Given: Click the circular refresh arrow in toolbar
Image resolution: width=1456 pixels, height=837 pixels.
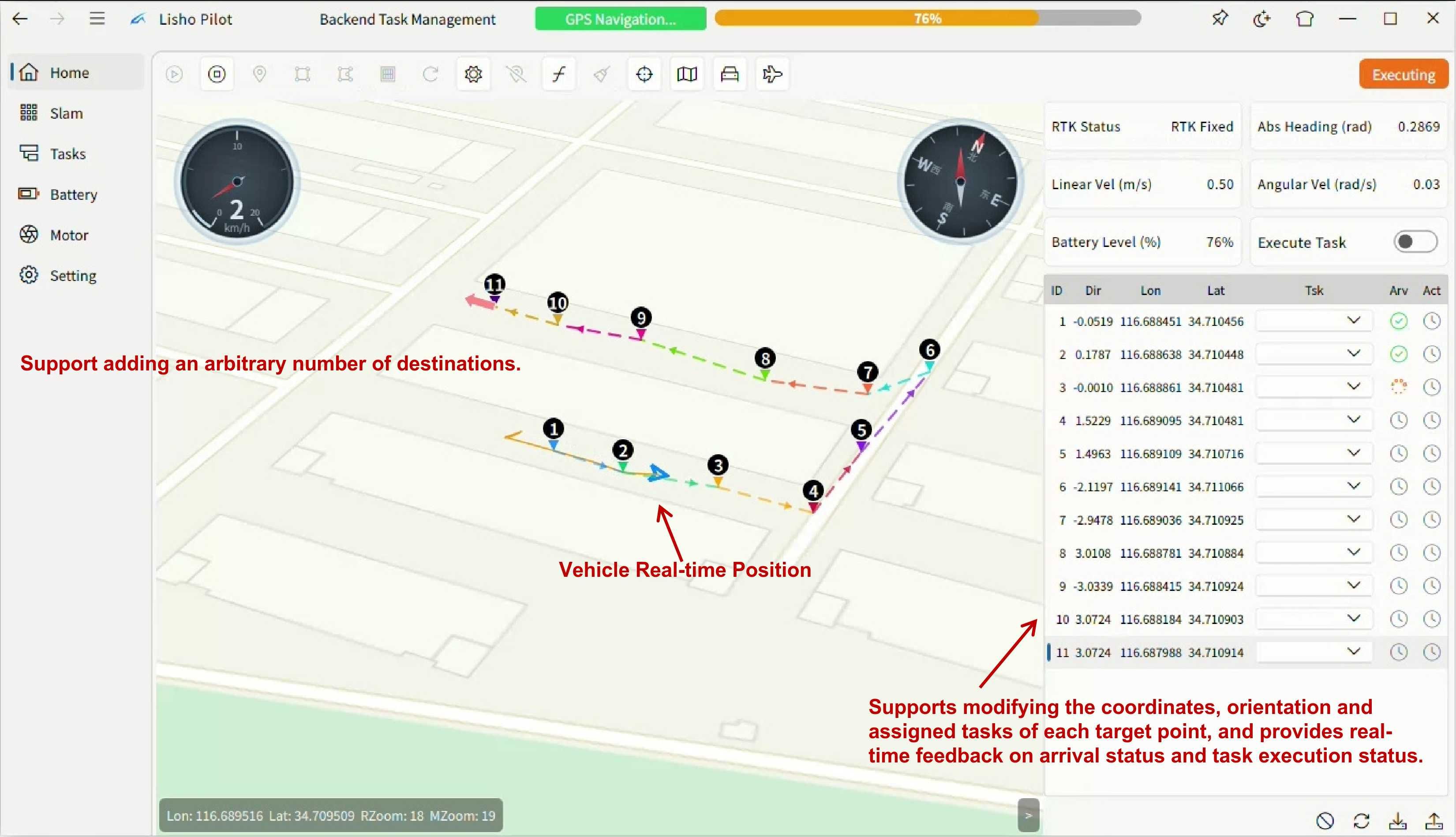Looking at the screenshot, I should click(x=430, y=74).
